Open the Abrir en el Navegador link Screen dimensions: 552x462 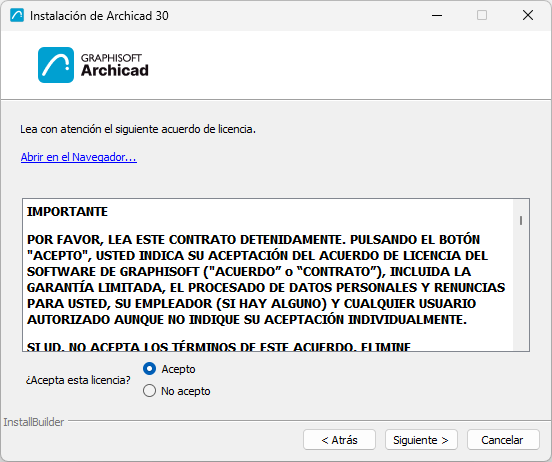[79, 157]
